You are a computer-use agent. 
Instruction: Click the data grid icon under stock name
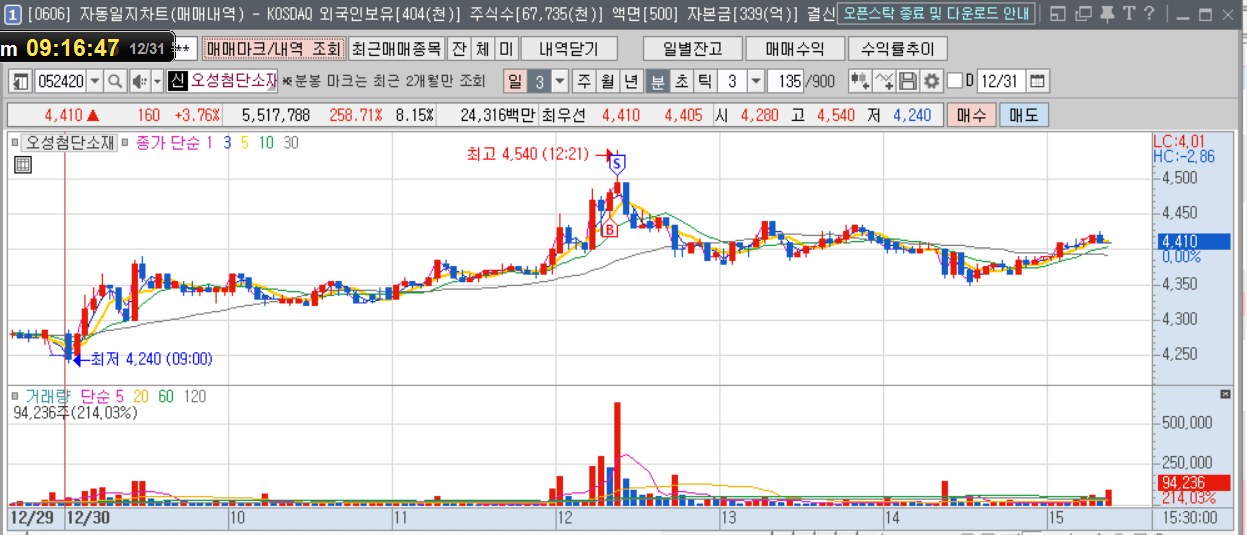pyautogui.click(x=22, y=167)
